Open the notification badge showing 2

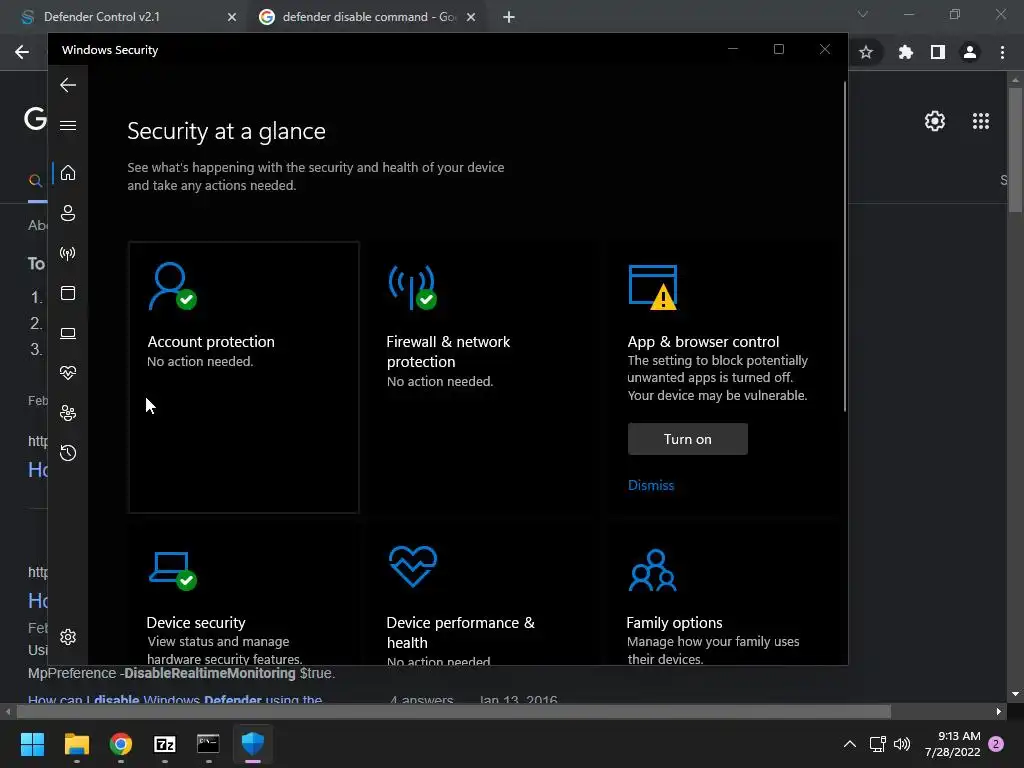tap(996, 744)
